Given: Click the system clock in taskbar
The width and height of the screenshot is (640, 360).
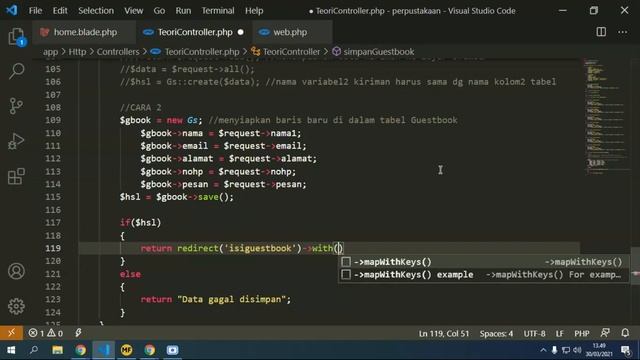Looking at the screenshot, I should (x=599, y=350).
